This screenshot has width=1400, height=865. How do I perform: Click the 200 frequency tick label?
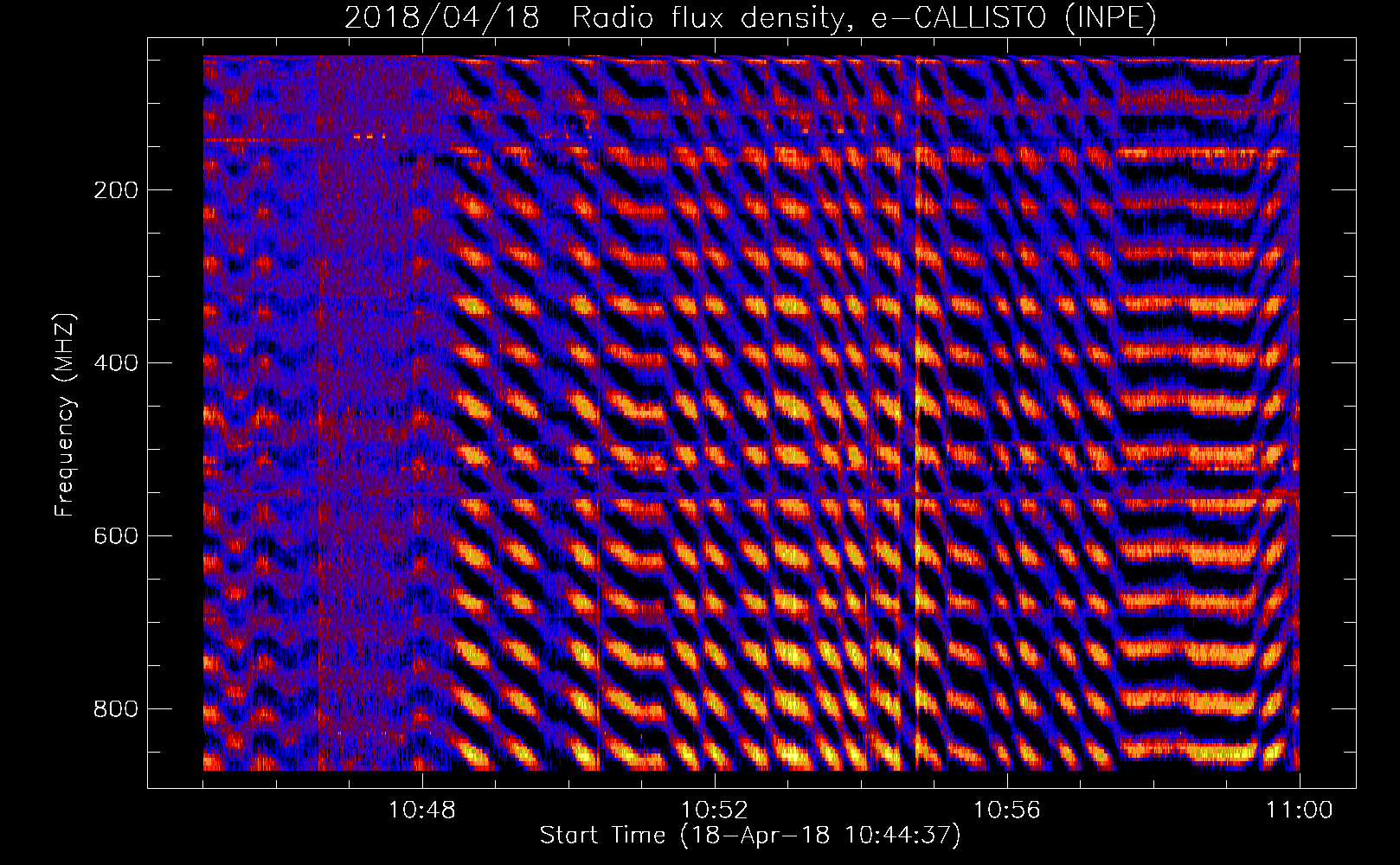point(116,190)
